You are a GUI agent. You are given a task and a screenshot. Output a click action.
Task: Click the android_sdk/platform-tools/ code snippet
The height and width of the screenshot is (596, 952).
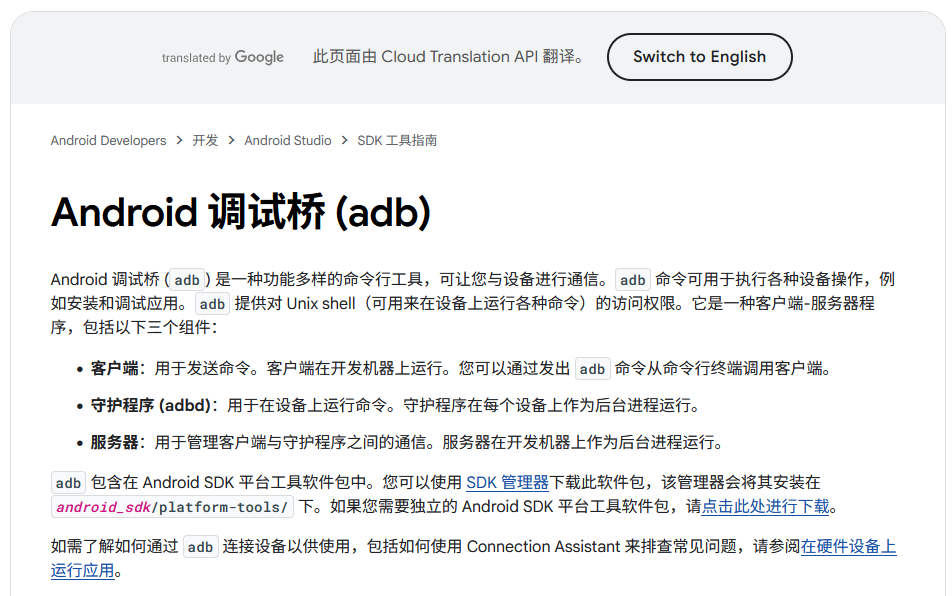(173, 507)
